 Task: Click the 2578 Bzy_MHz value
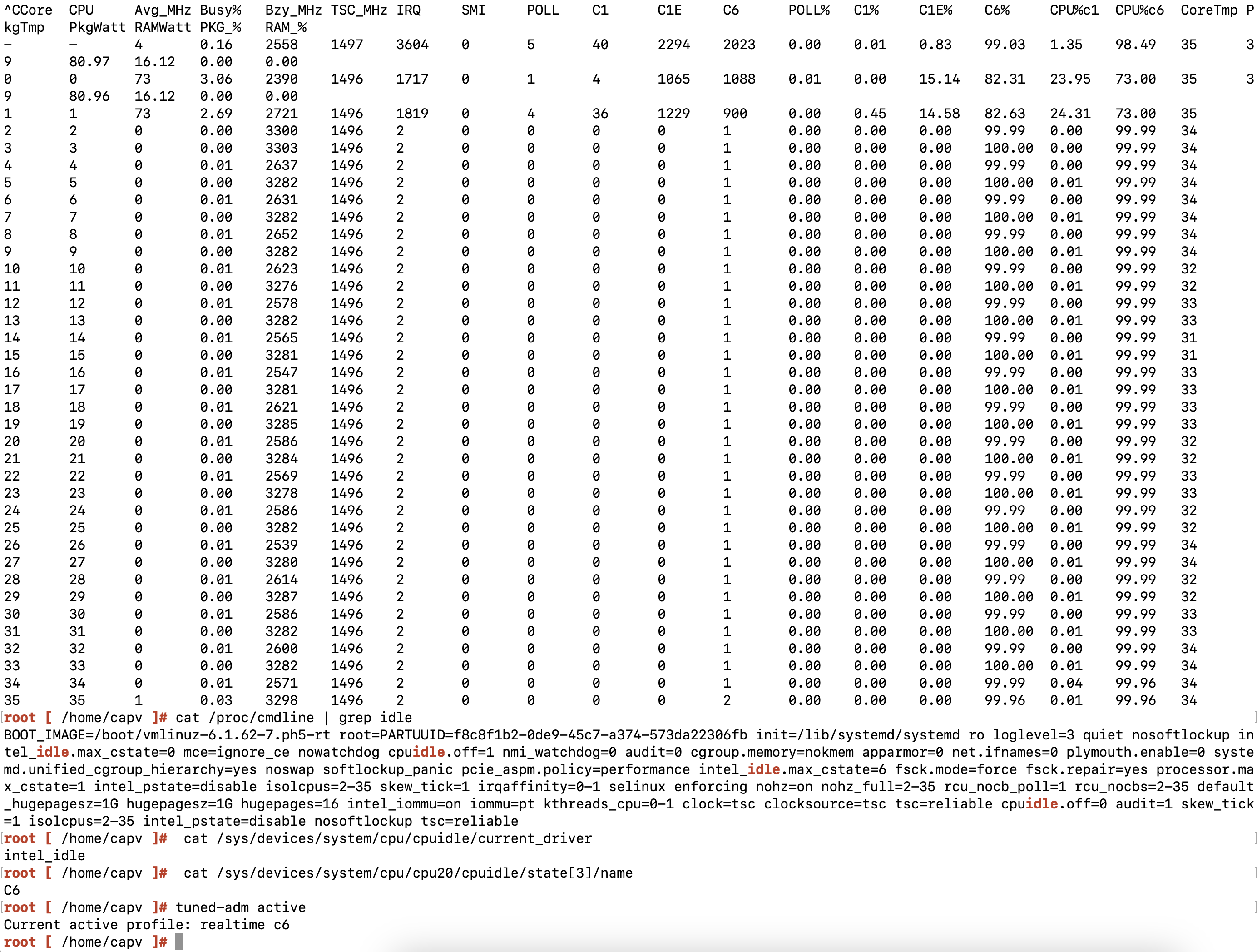(x=281, y=303)
